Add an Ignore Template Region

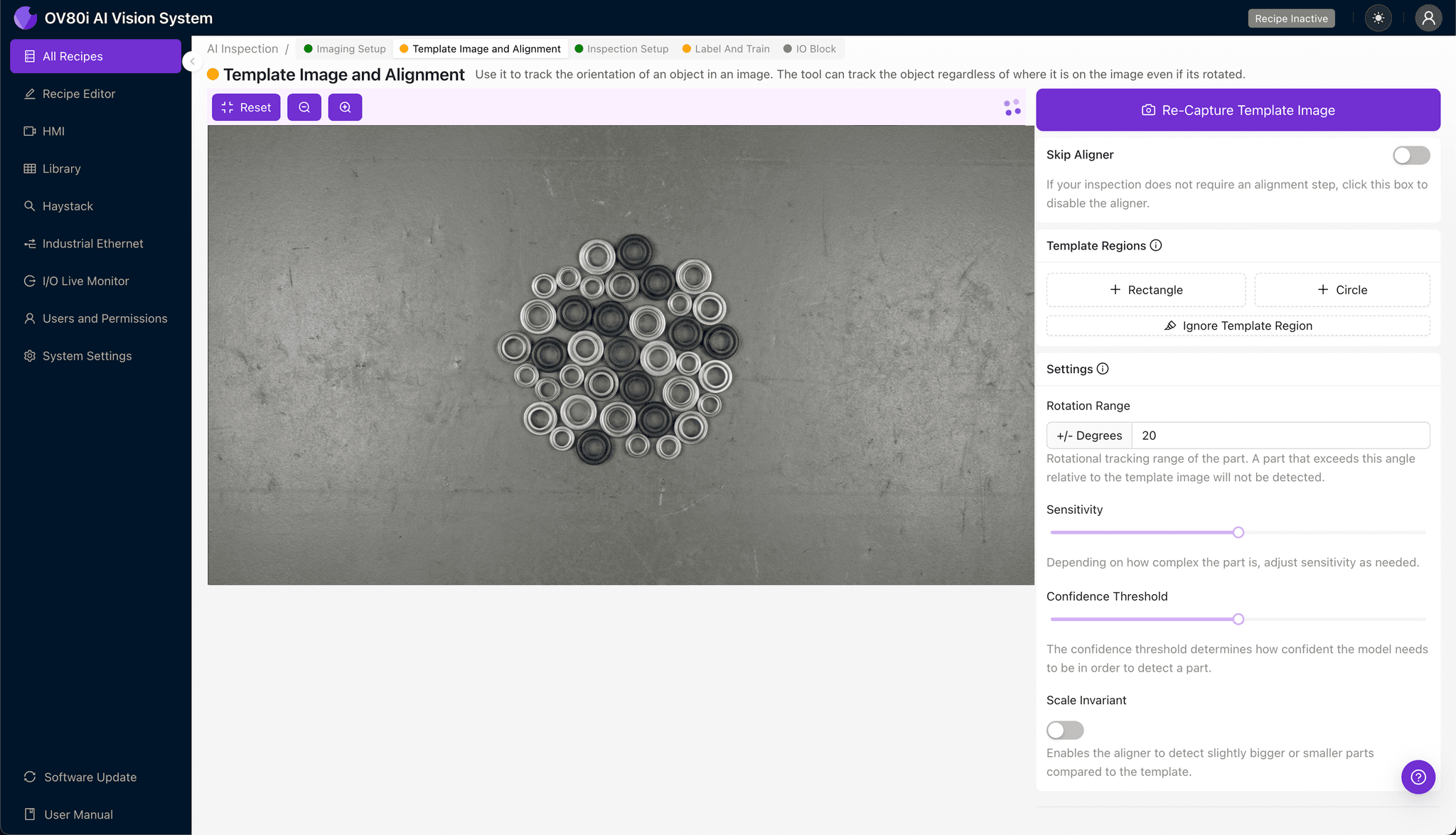1238,325
